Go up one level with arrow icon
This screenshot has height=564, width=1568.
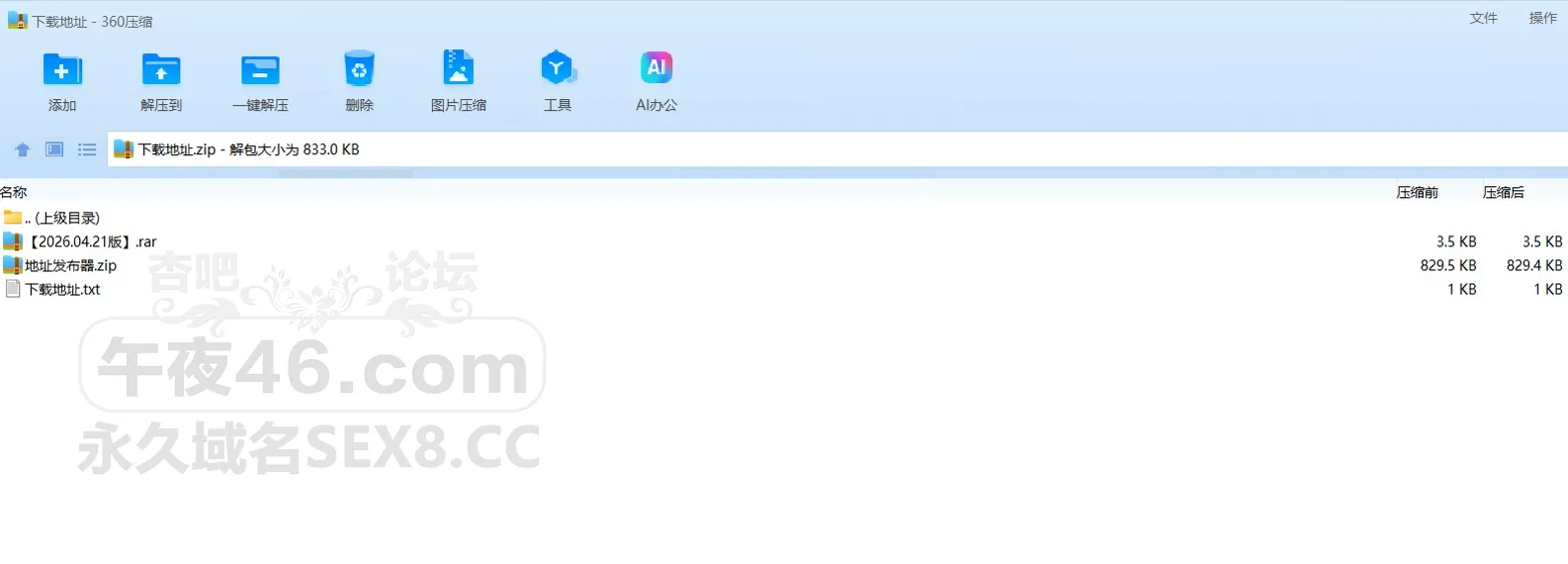tap(23, 149)
